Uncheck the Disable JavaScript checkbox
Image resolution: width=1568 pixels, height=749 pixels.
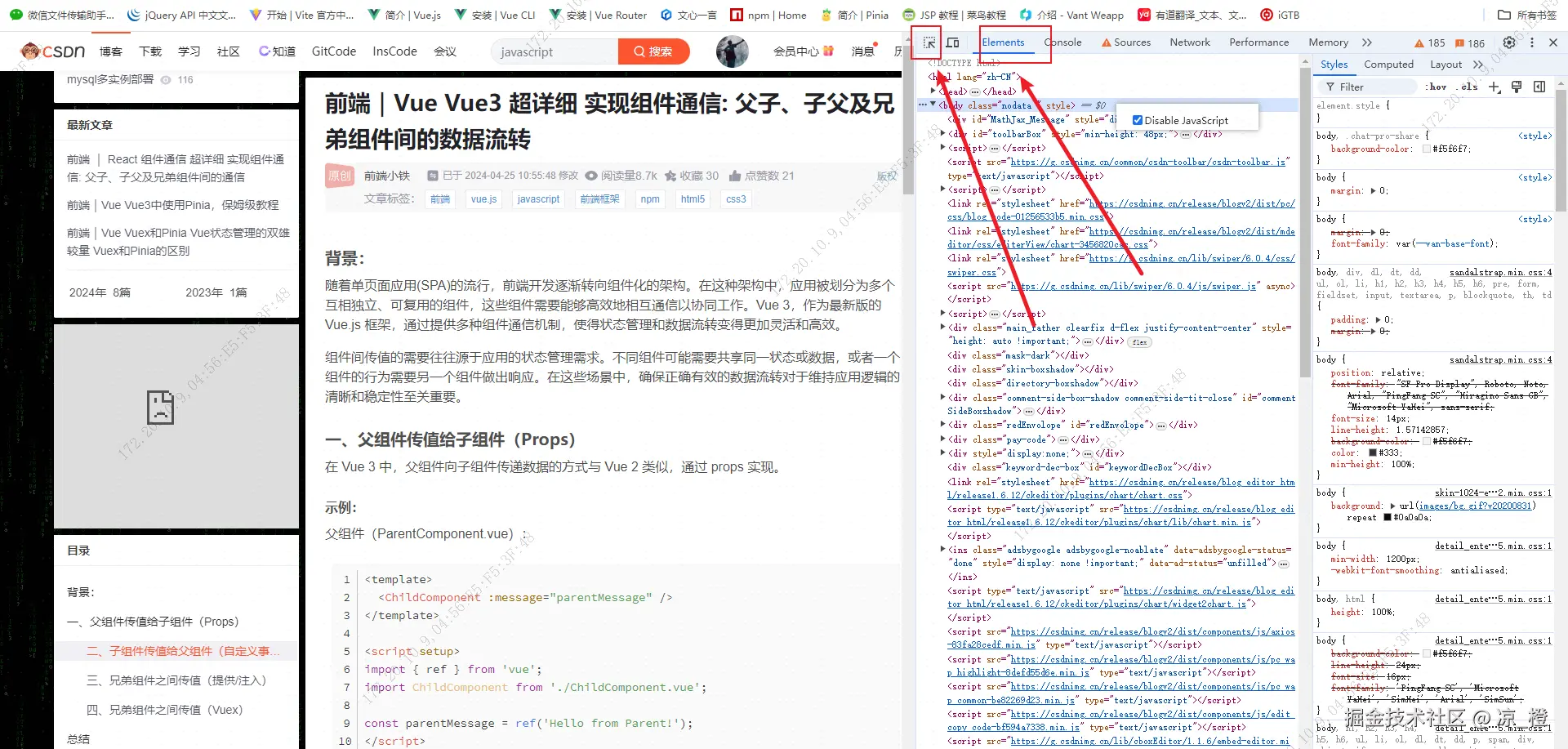(x=1138, y=120)
